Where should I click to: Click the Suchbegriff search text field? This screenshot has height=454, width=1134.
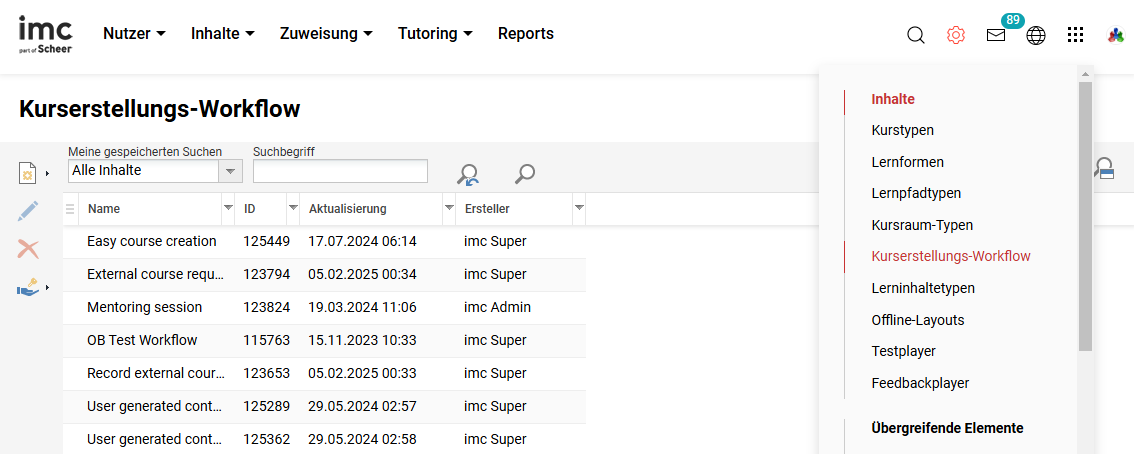[340, 171]
